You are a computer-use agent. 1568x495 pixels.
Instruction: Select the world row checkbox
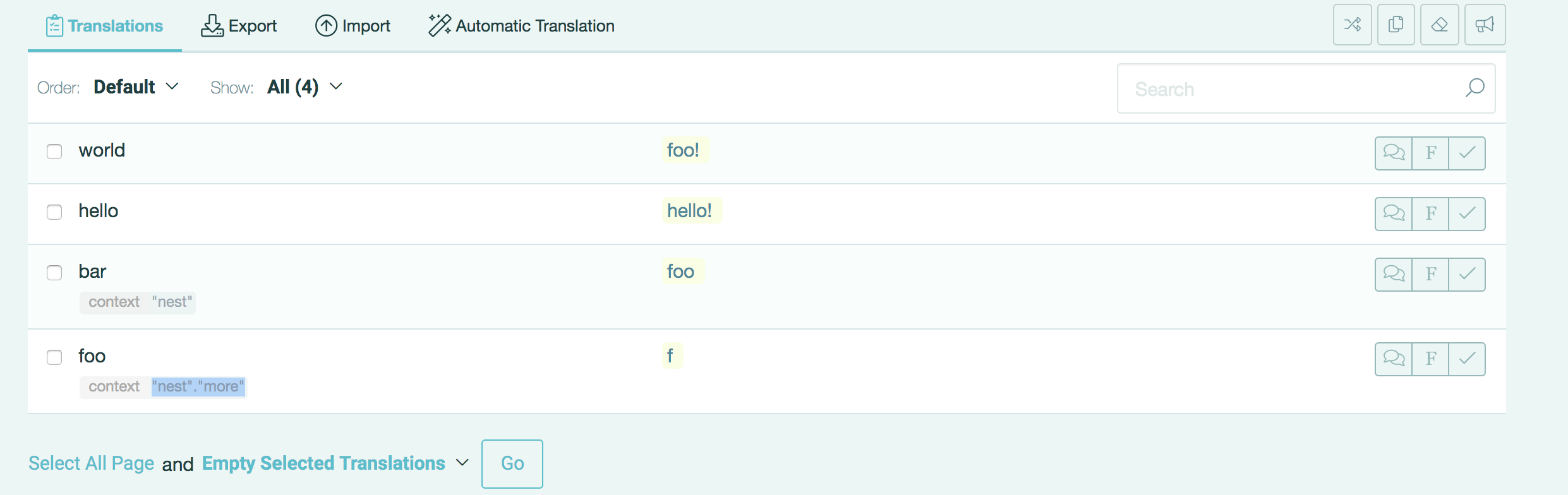(54, 152)
